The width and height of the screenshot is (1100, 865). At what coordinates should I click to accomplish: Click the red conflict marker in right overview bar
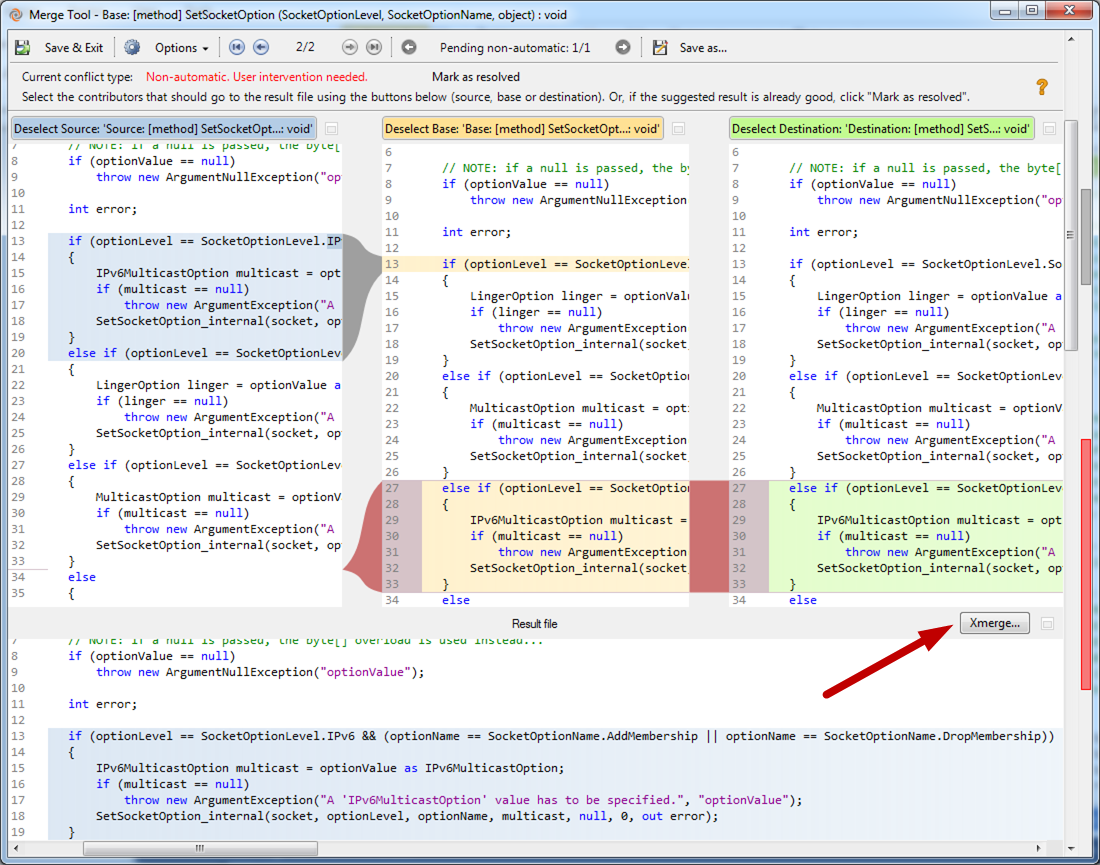click(x=1085, y=564)
